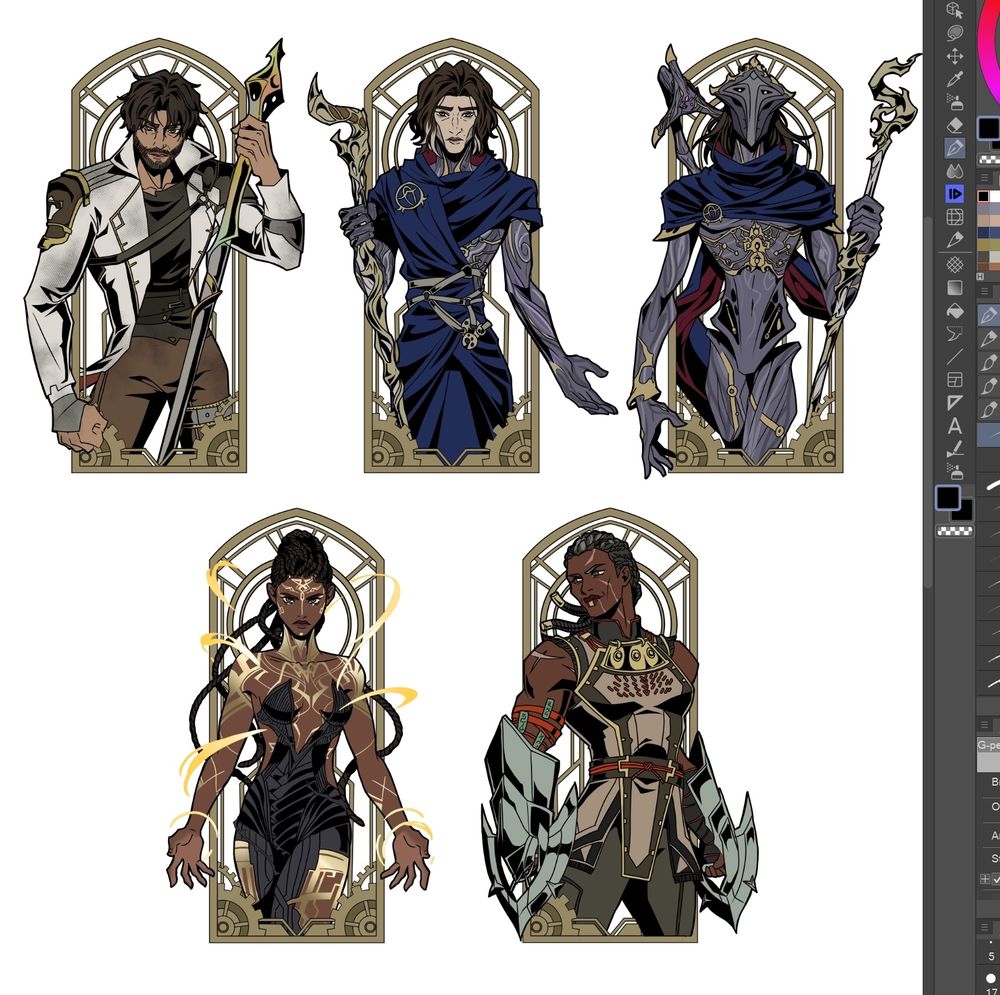Select the straight Line figure tool
Image resolution: width=1000 pixels, height=995 pixels.
tap(954, 356)
